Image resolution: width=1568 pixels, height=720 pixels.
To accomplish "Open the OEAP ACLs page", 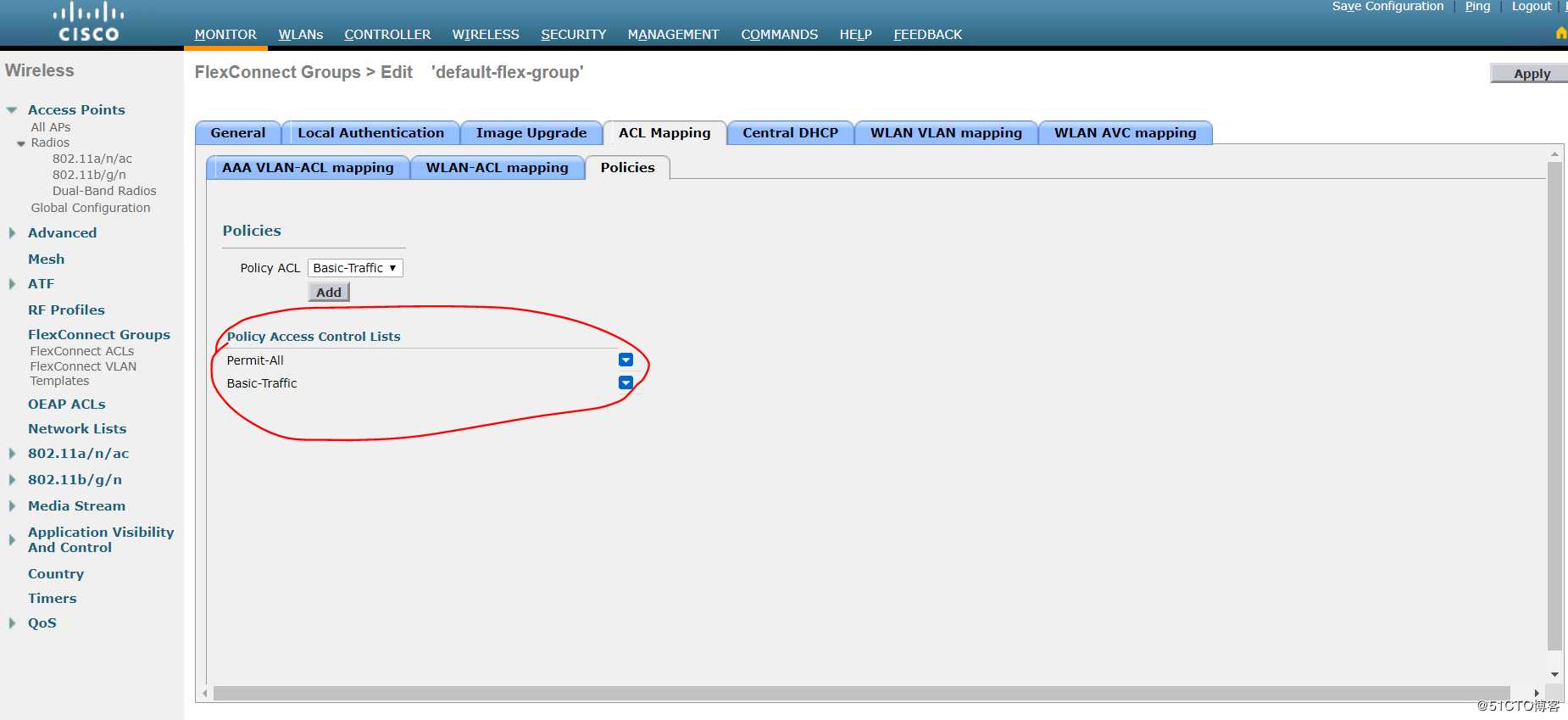I will (67, 404).
